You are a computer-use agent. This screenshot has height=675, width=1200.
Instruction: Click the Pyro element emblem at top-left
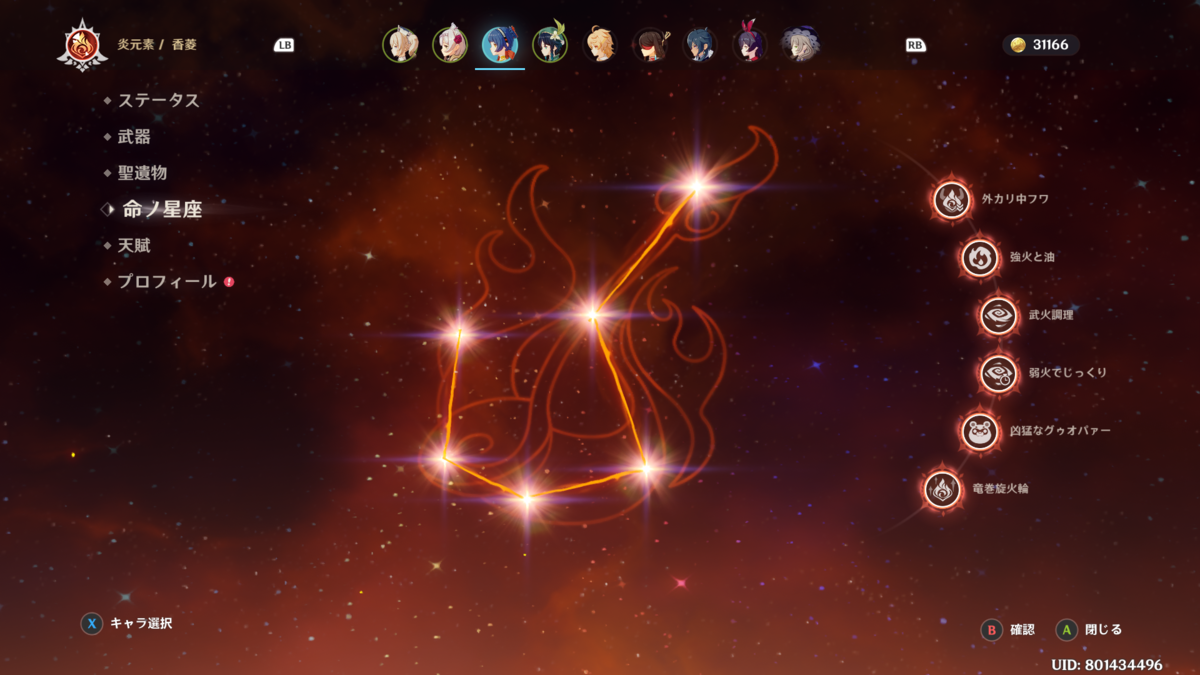coord(82,45)
